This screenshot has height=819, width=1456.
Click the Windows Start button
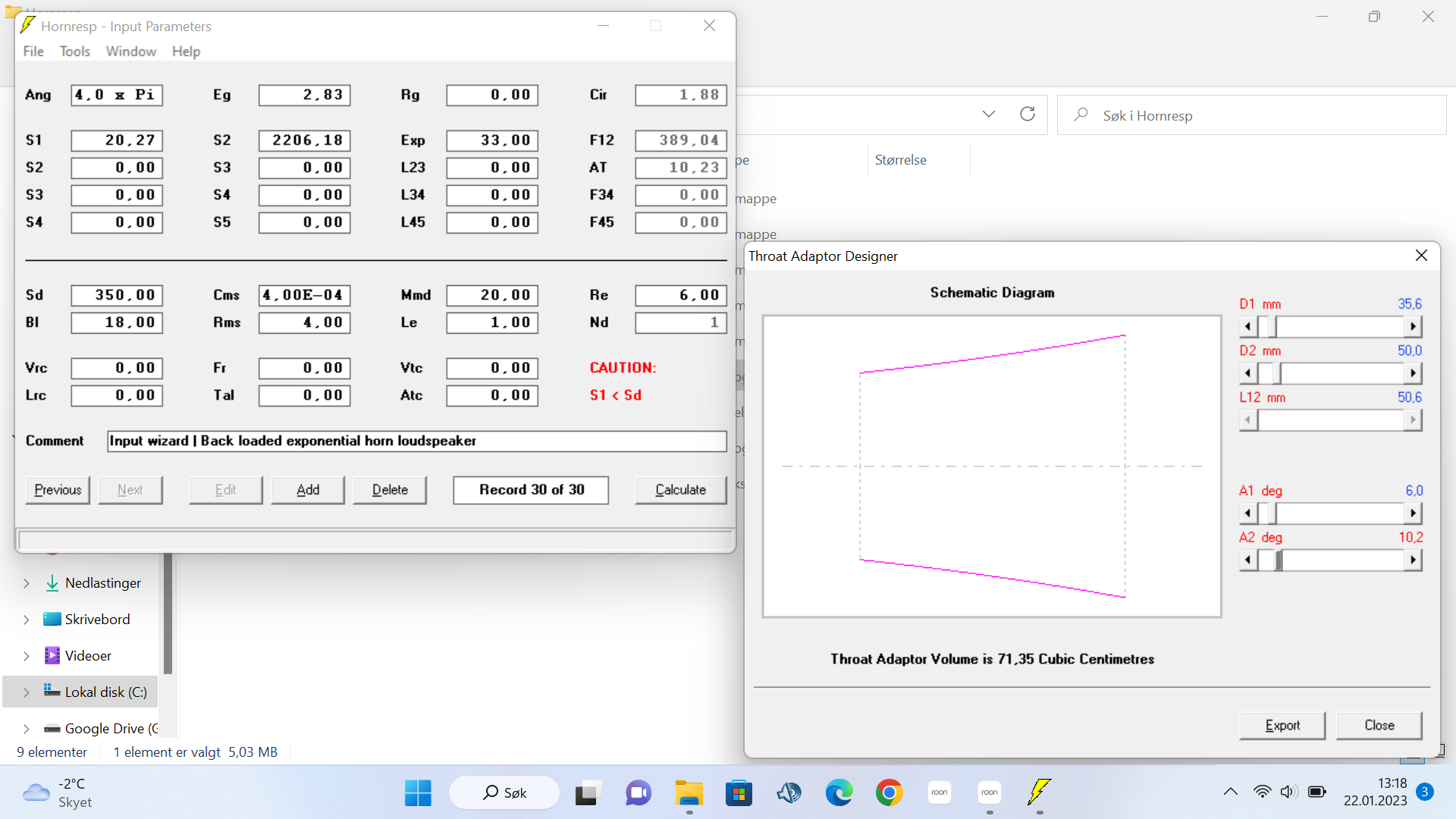[x=418, y=792]
